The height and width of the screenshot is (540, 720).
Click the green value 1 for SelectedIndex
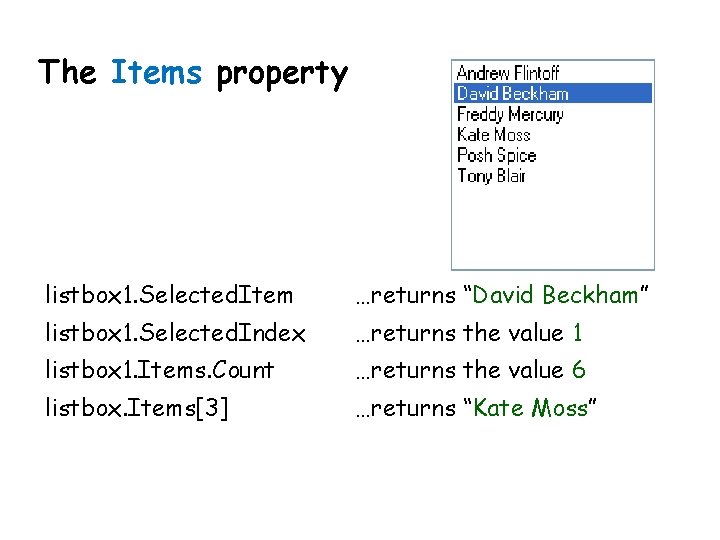click(x=577, y=332)
